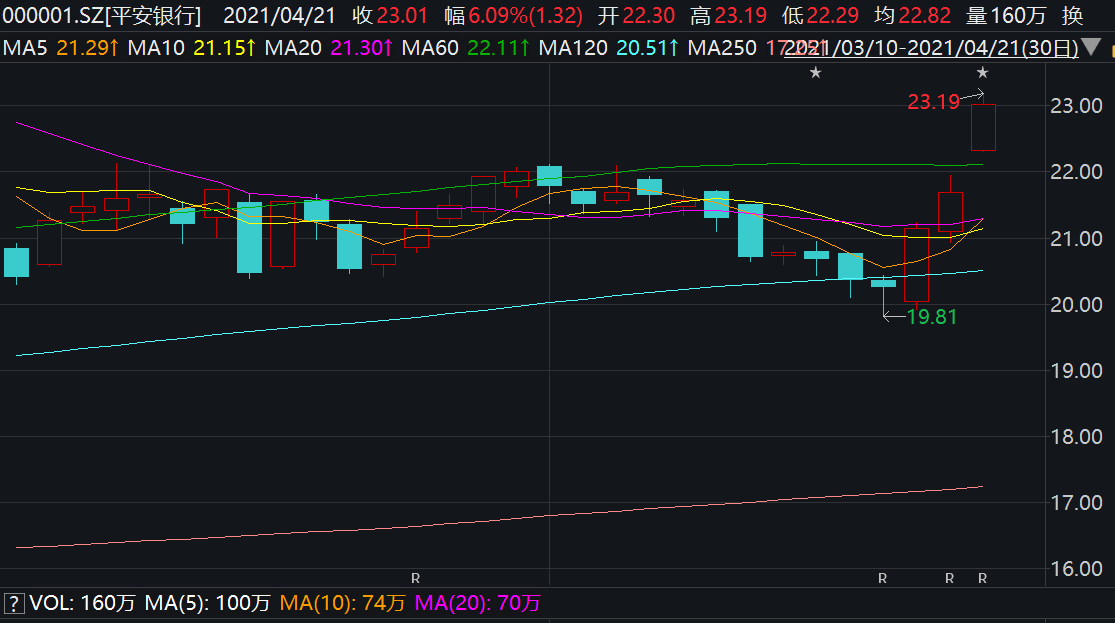Click the date 2021/04/21 in the header
Viewport: 1115px width, 623px height.
279,16
